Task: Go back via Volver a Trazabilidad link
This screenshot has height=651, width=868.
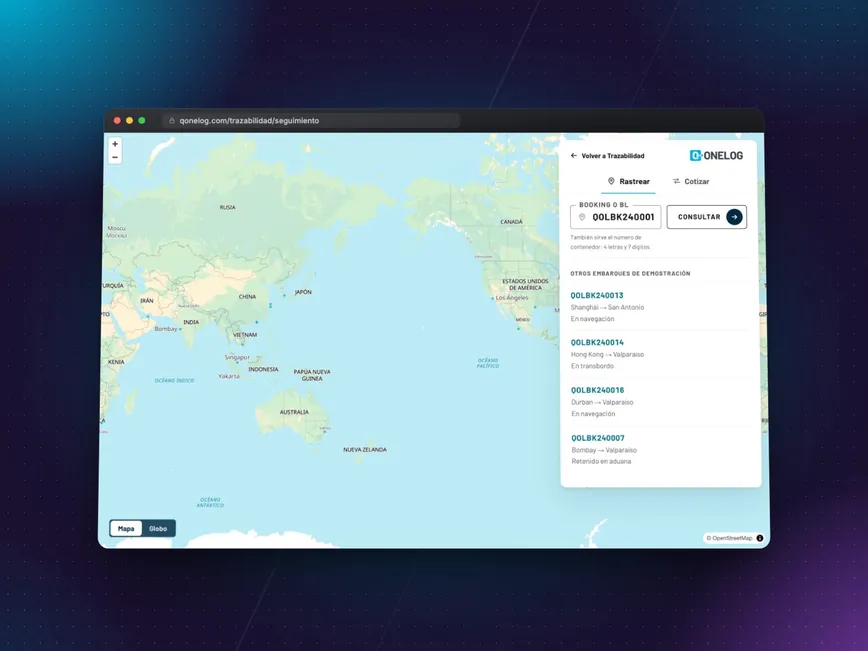Action: [613, 156]
